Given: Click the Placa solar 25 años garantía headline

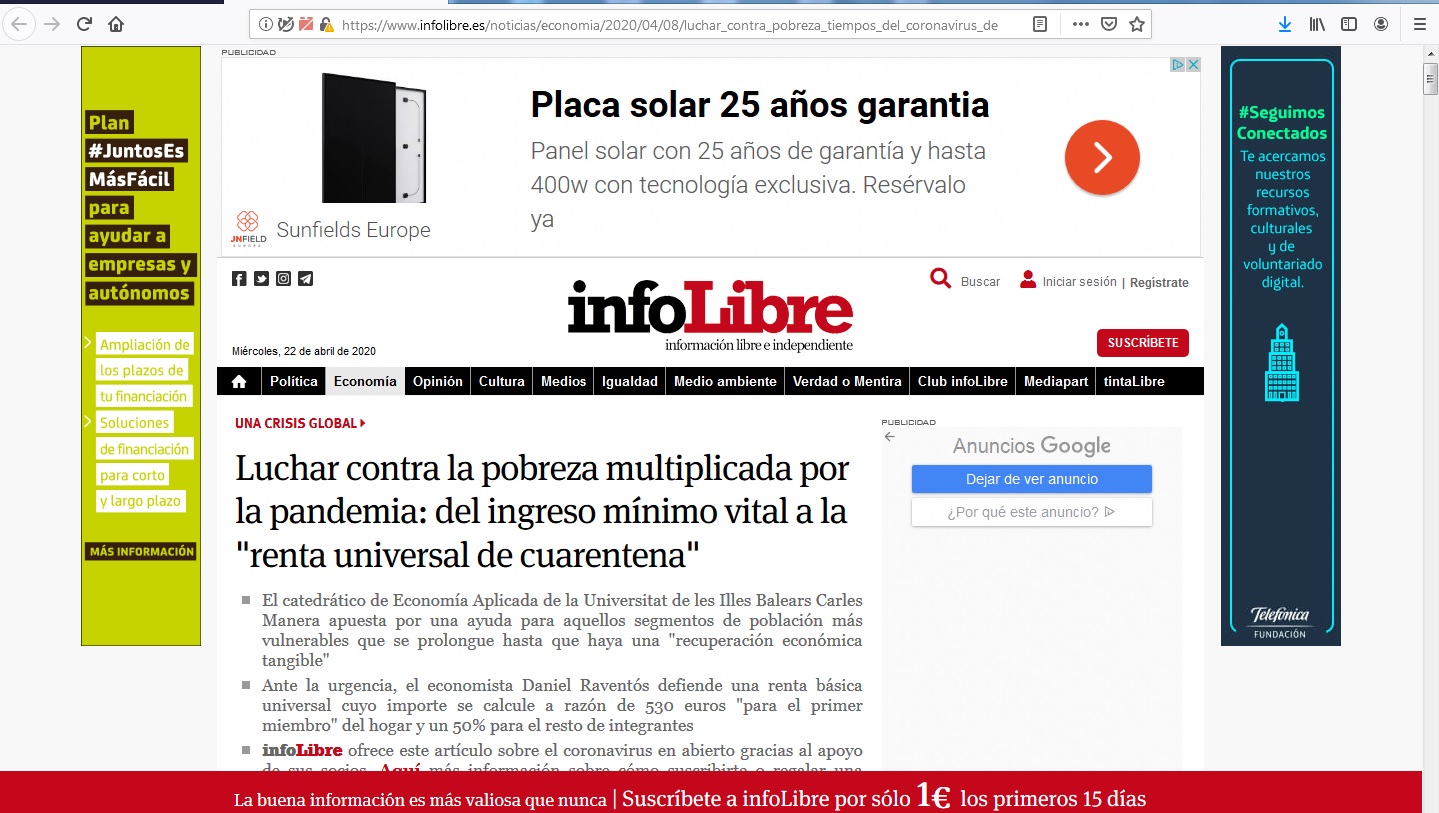Looking at the screenshot, I should point(760,105).
